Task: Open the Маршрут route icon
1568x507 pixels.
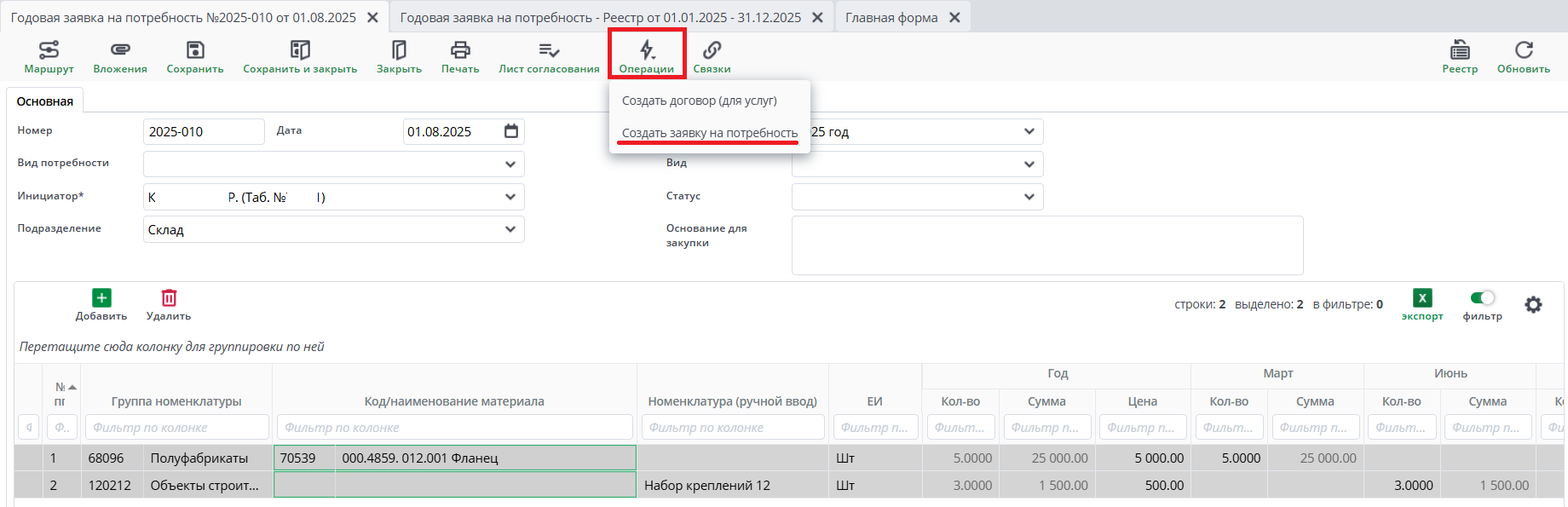Action: tap(49, 50)
